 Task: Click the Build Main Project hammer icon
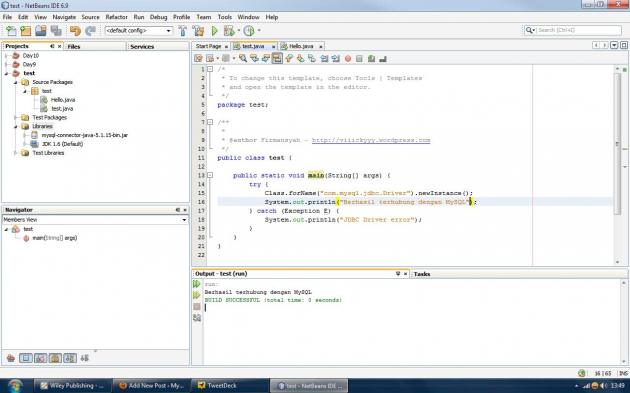(x=183, y=31)
